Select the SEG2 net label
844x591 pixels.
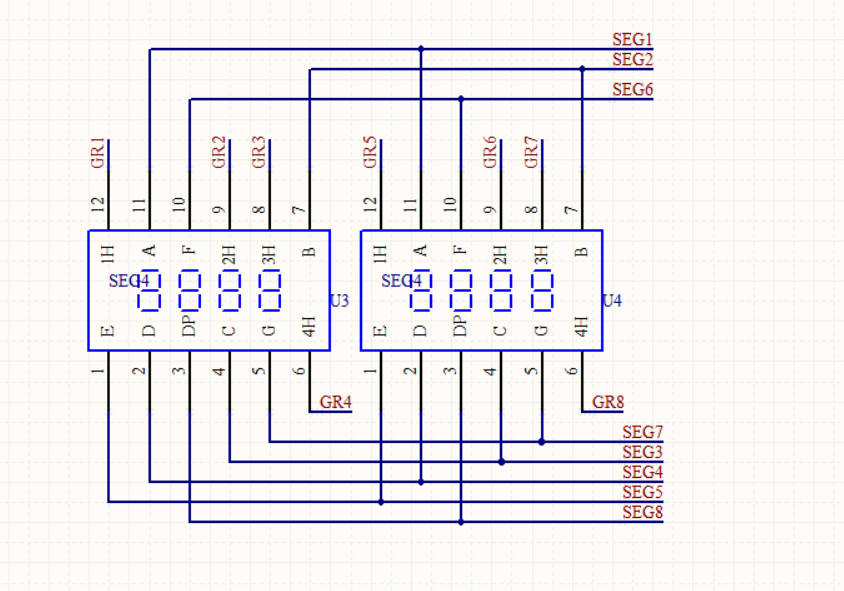tap(632, 59)
